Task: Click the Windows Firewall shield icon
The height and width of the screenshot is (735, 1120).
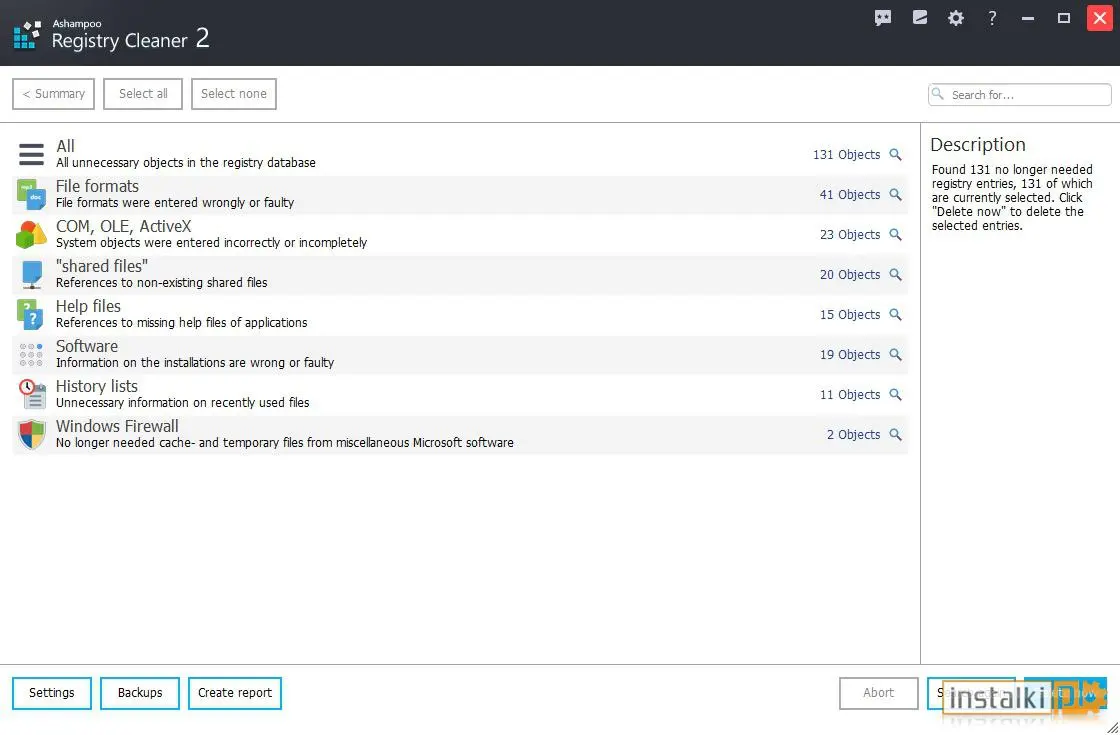Action: [31, 434]
